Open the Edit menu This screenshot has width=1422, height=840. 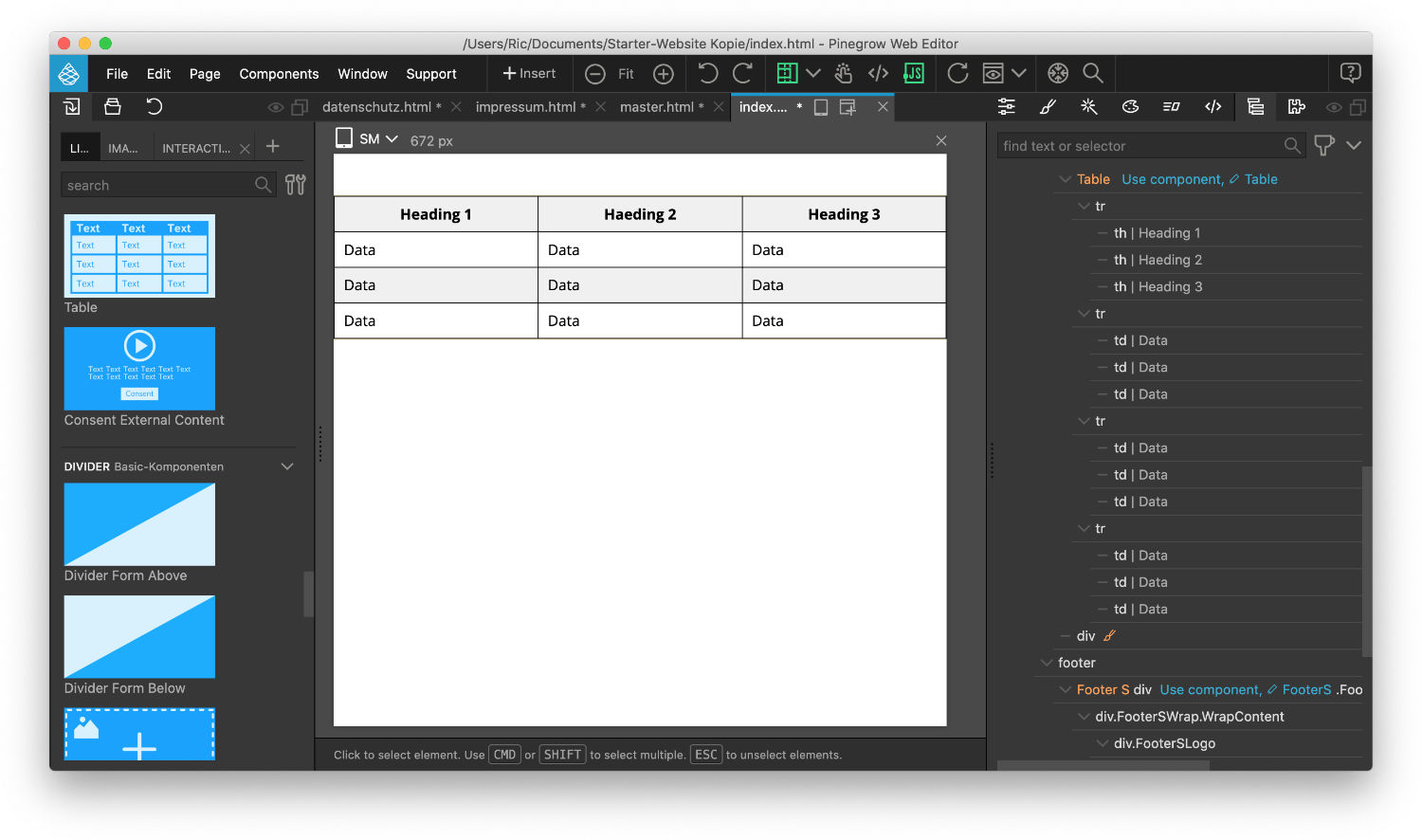(158, 74)
